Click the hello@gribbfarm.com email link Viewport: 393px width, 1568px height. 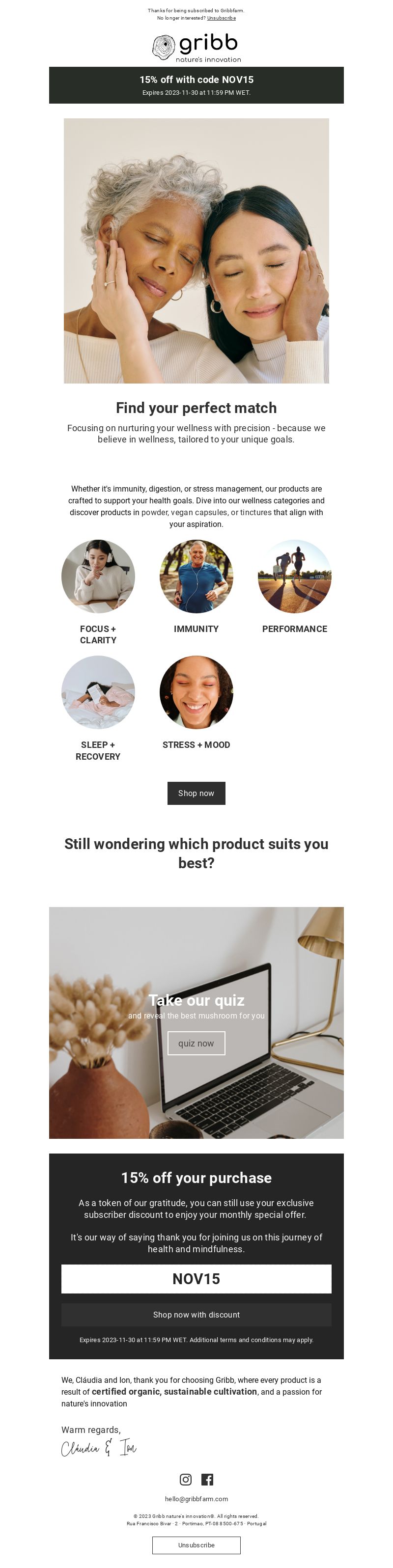coord(196,1499)
